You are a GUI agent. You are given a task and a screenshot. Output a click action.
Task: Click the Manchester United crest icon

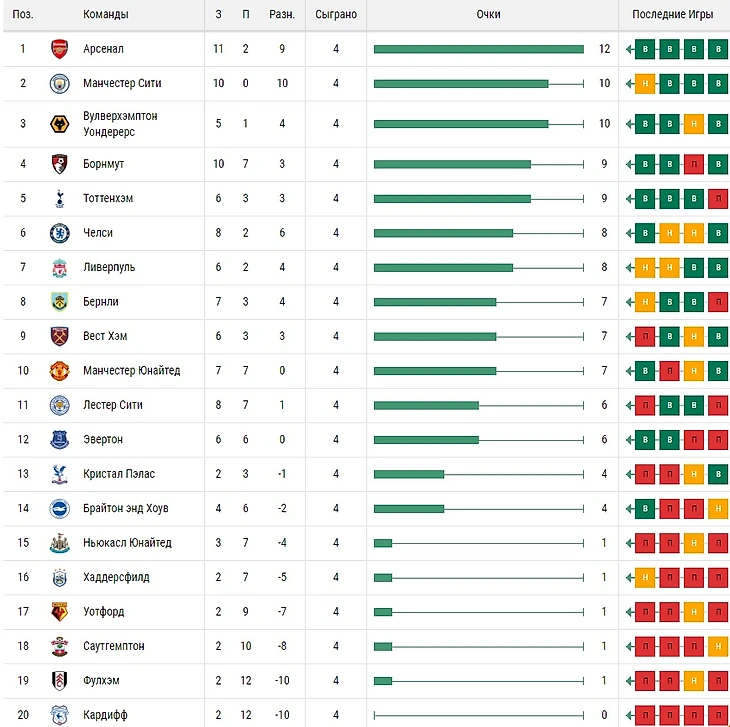click(x=59, y=371)
